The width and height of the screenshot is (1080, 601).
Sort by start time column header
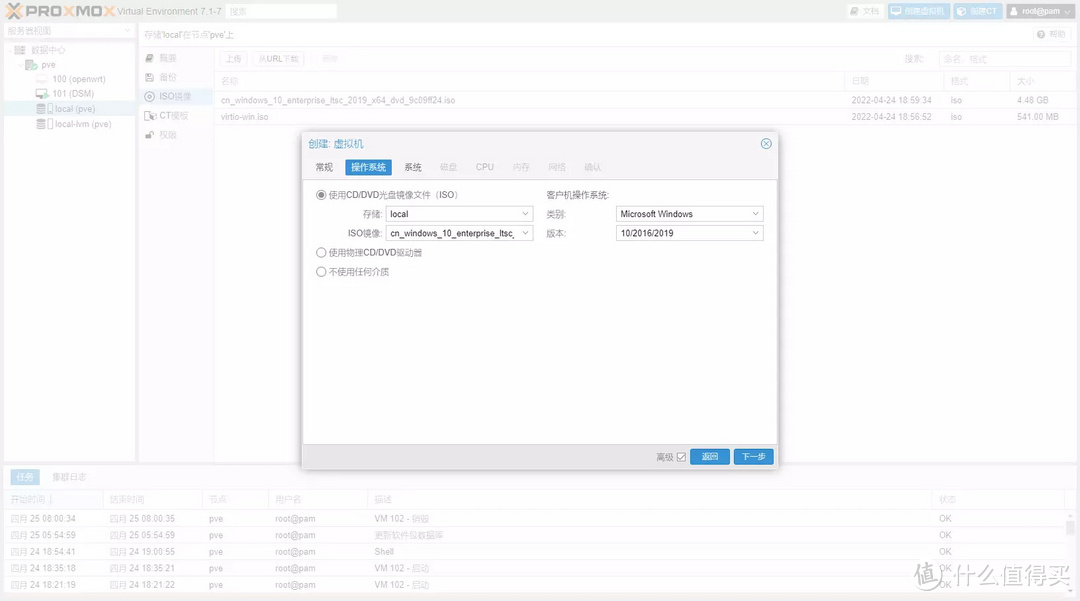click(x=54, y=499)
